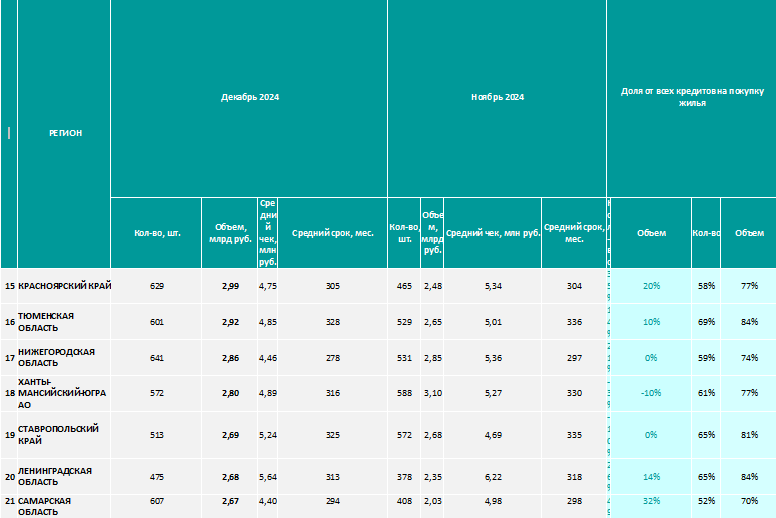Click 61% in Ханты-Мансийский АО row
This screenshot has width=776, height=518.
coord(706,393)
